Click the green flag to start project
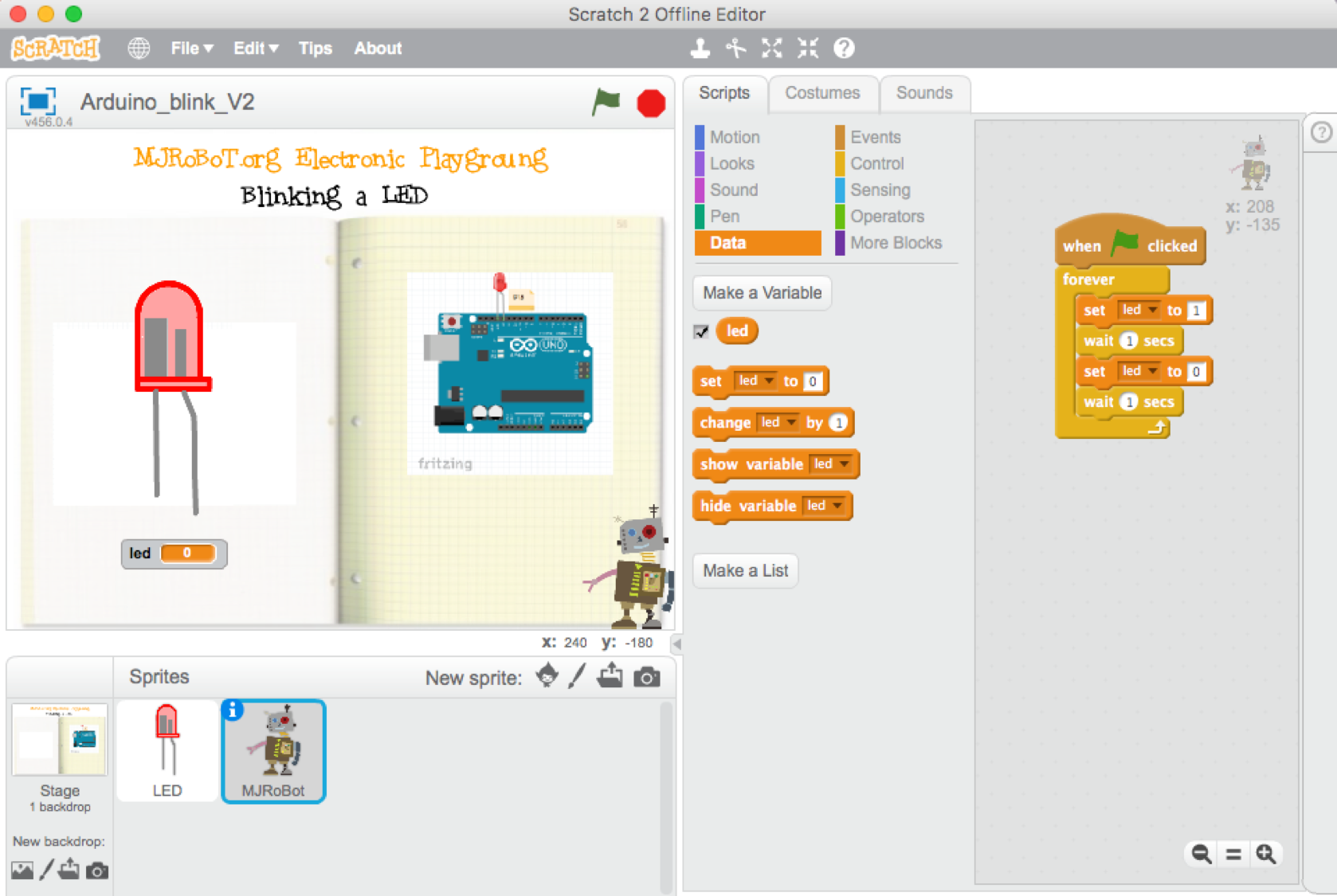The width and height of the screenshot is (1337, 896). [606, 103]
